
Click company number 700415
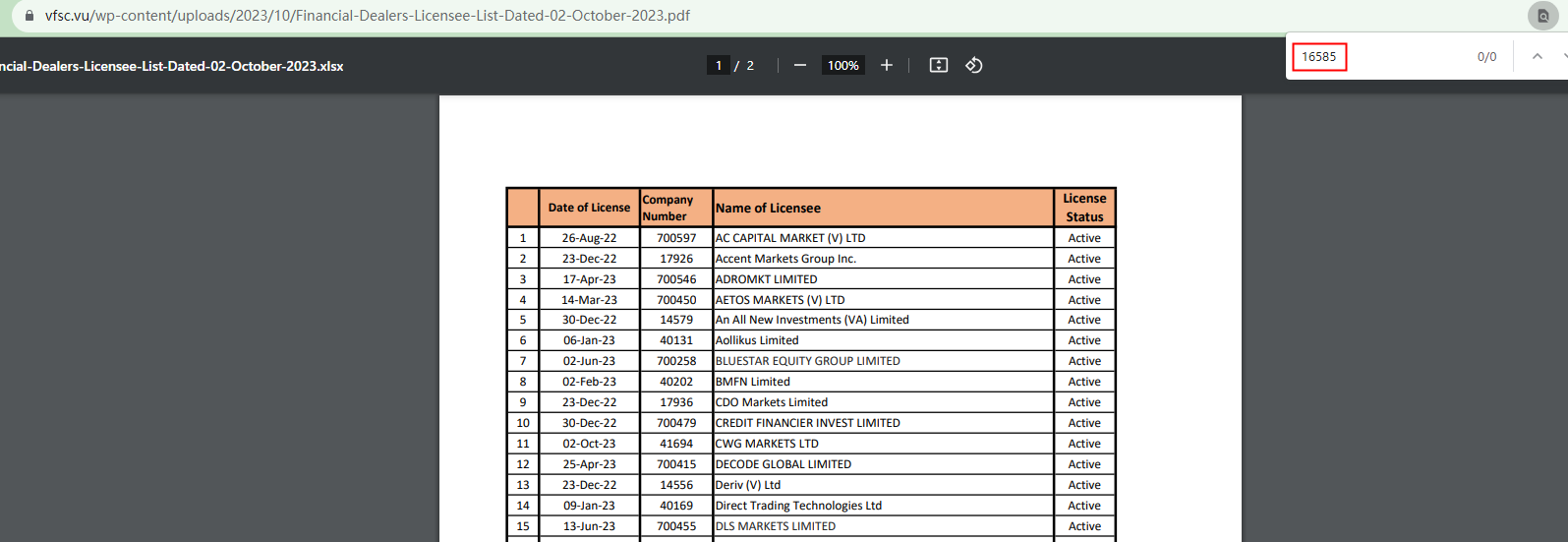(x=676, y=464)
